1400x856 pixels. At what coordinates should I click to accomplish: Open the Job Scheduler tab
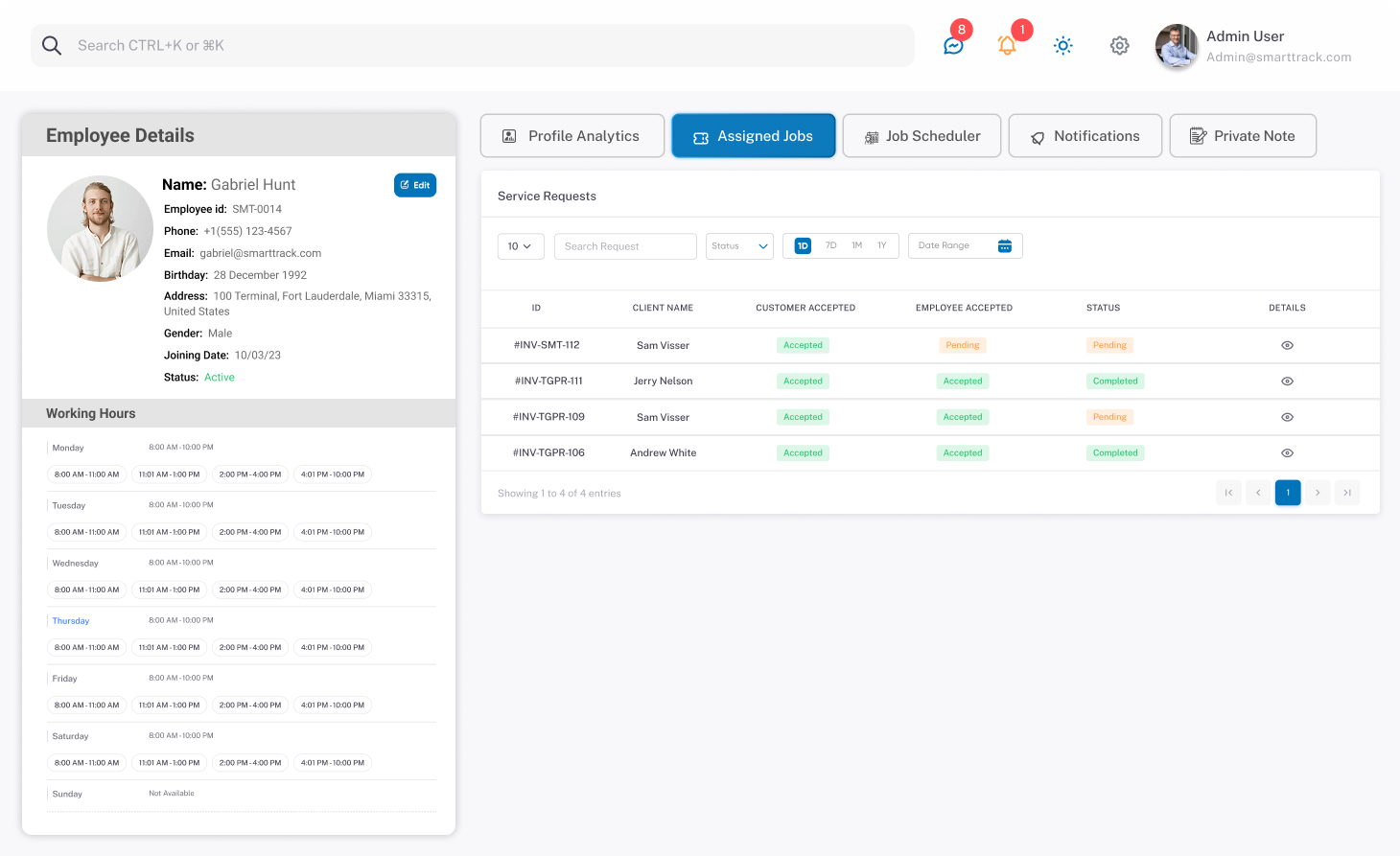click(x=922, y=136)
